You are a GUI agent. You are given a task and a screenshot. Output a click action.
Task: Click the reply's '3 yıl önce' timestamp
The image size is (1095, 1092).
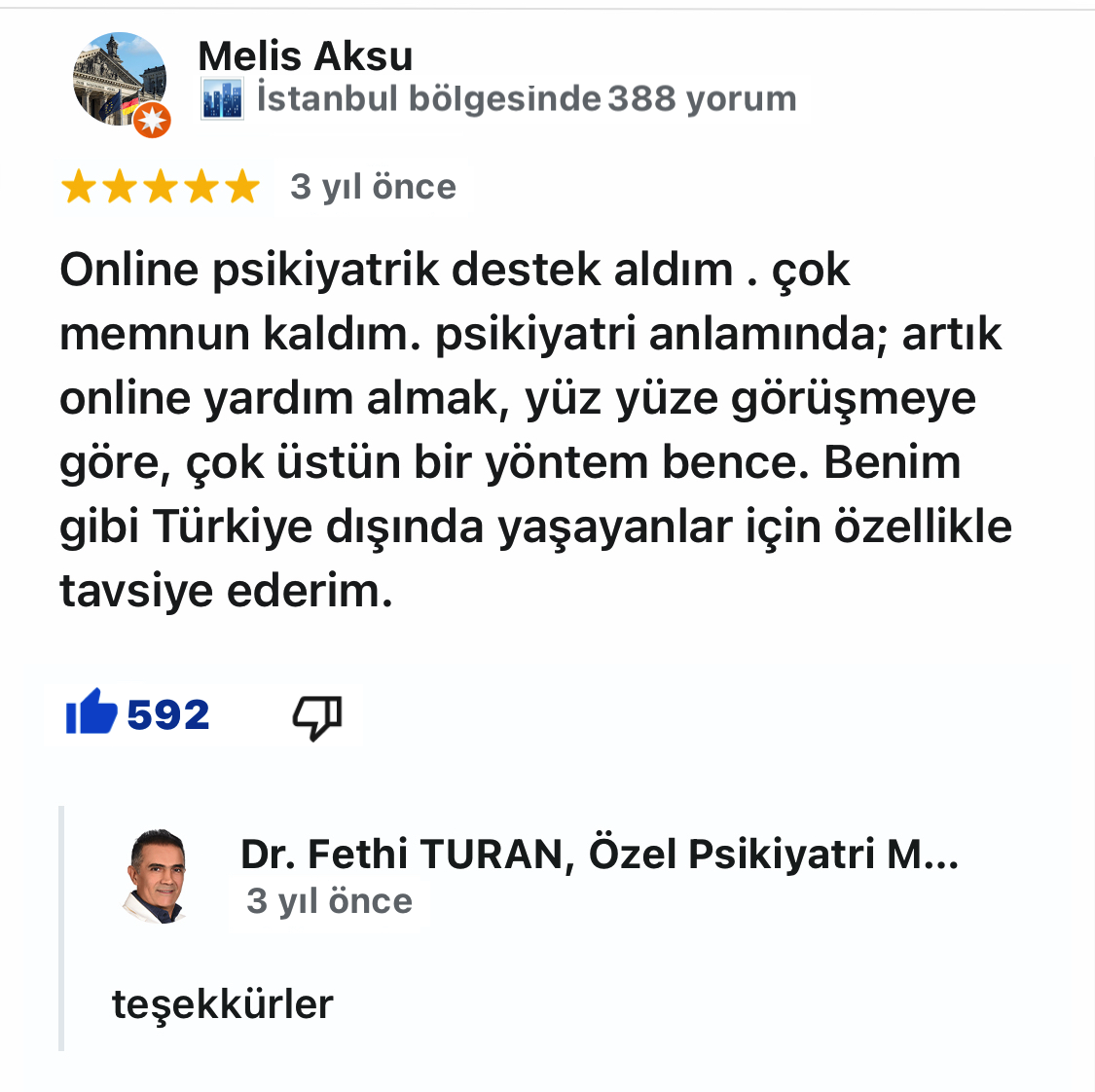(329, 901)
